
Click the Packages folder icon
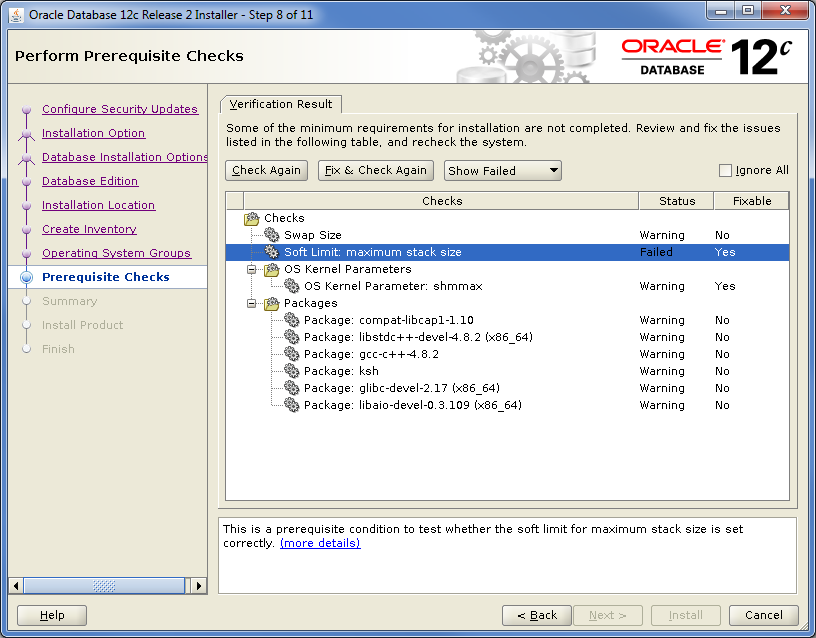click(272, 303)
